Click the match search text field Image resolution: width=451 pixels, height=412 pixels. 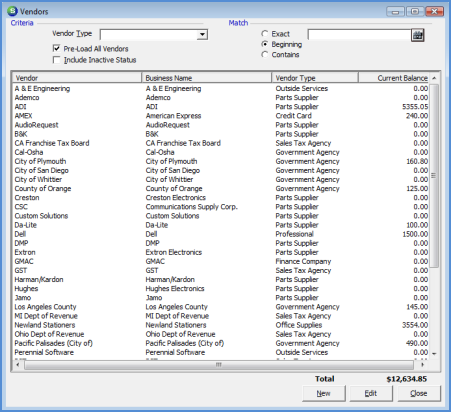(359, 35)
